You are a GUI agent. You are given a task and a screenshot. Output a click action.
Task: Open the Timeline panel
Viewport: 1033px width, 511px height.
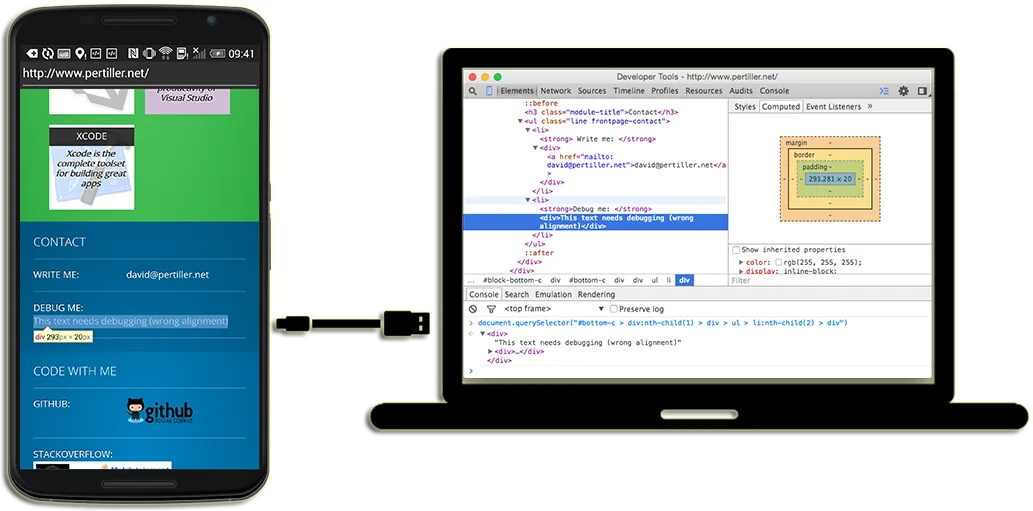628,91
